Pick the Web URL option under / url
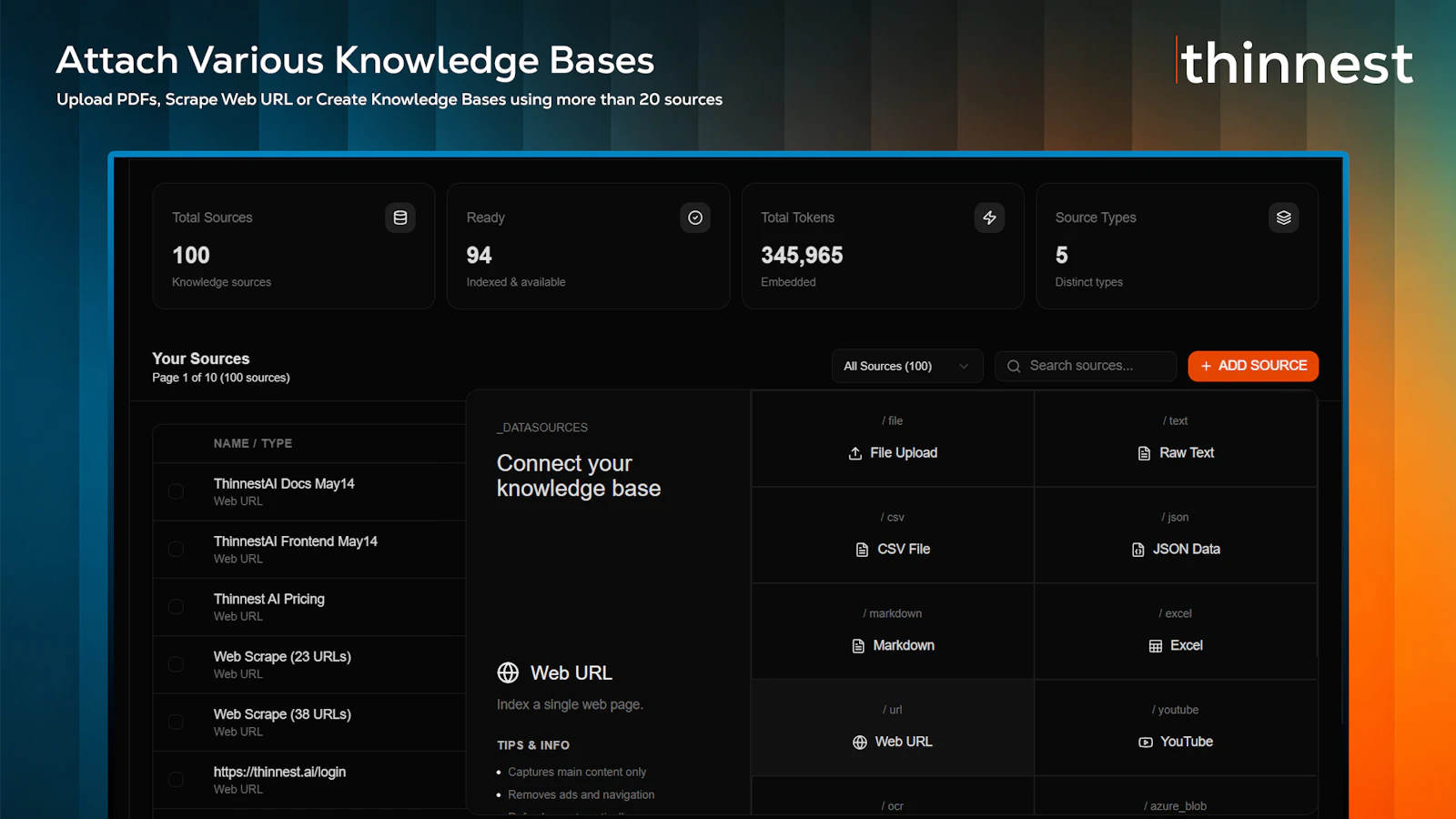The height and width of the screenshot is (819, 1456). coord(893,728)
